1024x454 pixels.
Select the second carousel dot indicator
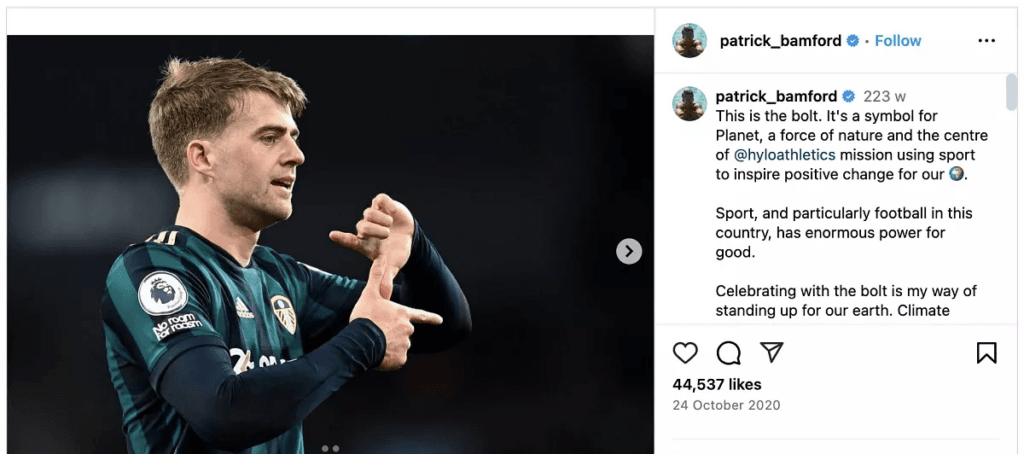[336, 448]
